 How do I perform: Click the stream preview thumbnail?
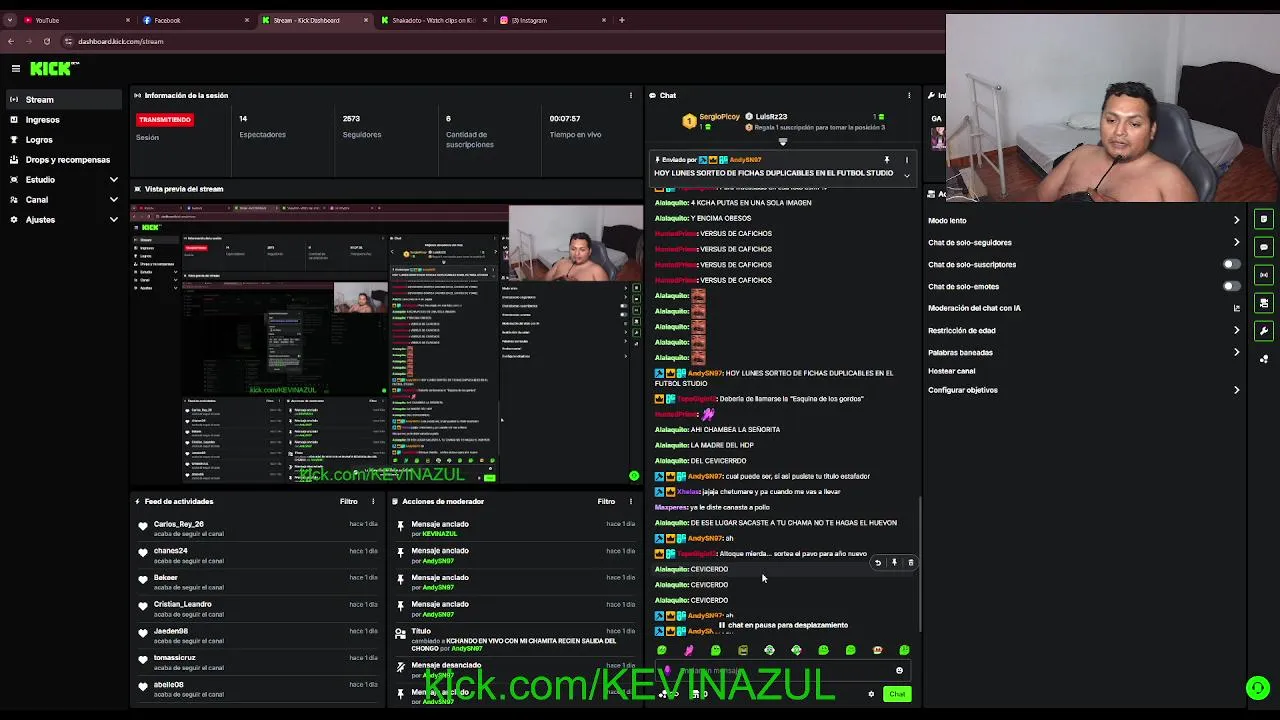click(387, 343)
